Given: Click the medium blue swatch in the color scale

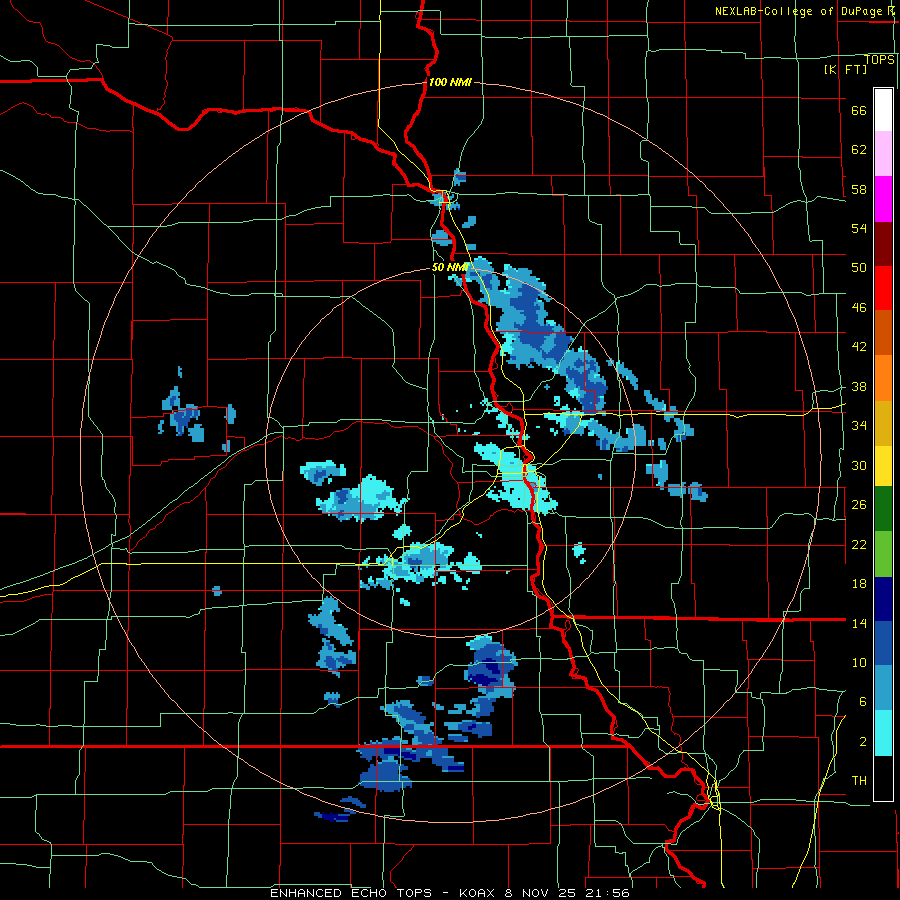Looking at the screenshot, I should coord(883,643).
